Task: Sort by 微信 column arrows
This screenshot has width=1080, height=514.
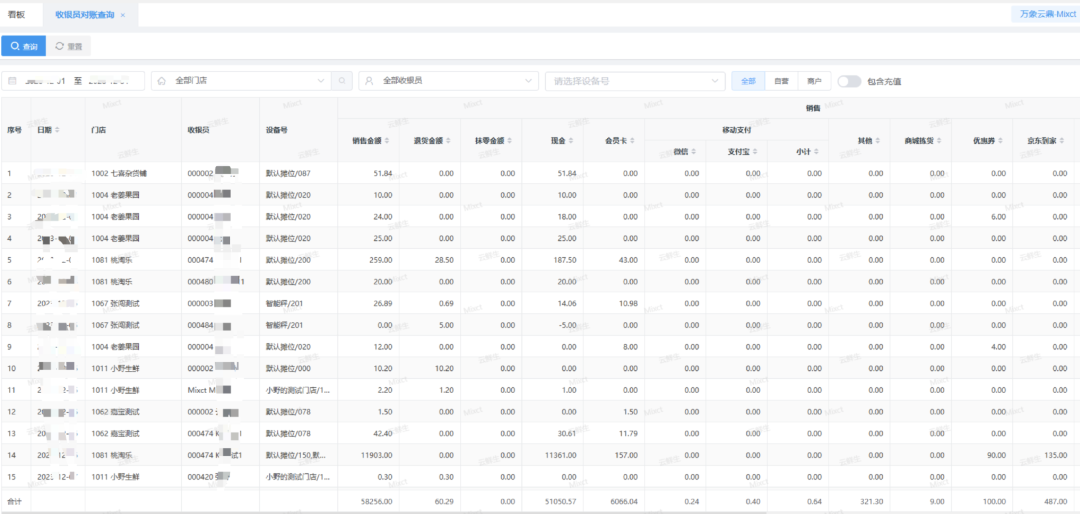Action: [x=694, y=152]
